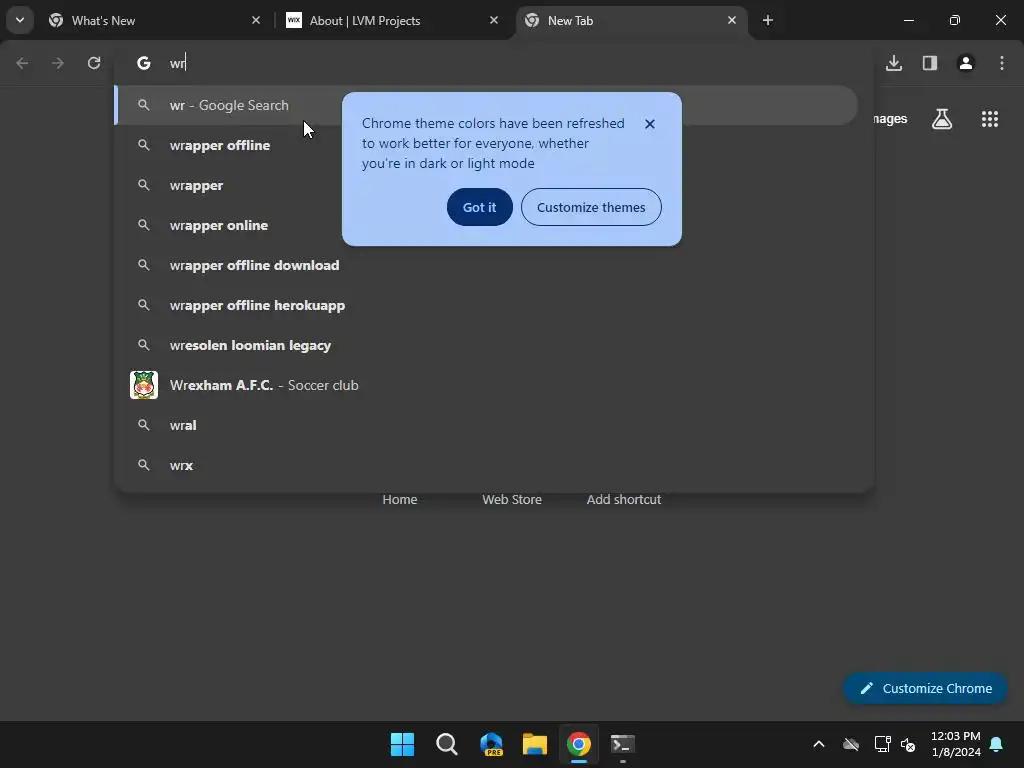Click the Chrome taskbar icon
Screen dimensions: 1024x768
pos(579,744)
